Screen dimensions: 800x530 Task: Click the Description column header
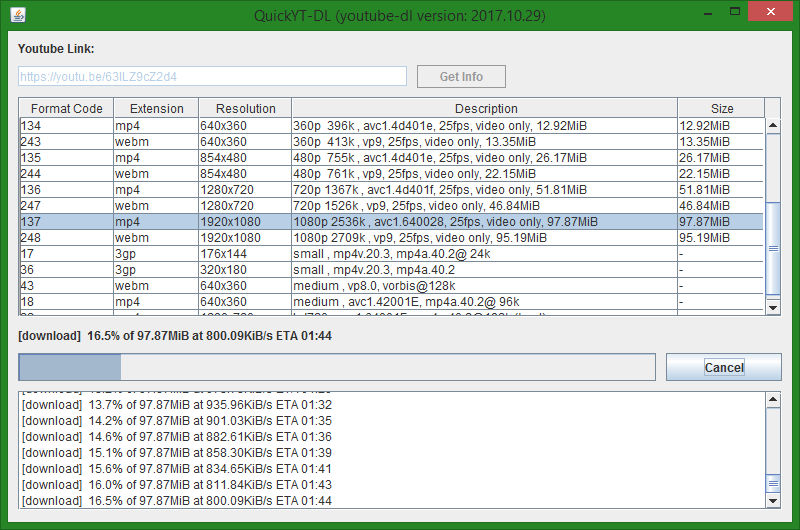pos(485,108)
